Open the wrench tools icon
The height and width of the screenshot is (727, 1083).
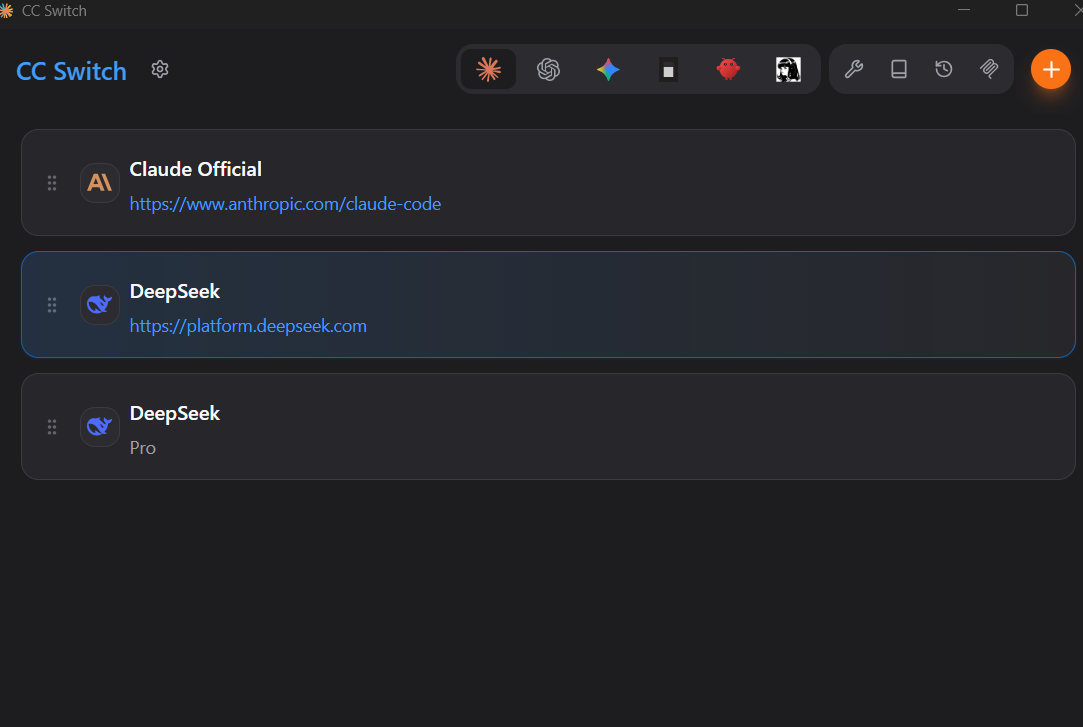(x=854, y=69)
